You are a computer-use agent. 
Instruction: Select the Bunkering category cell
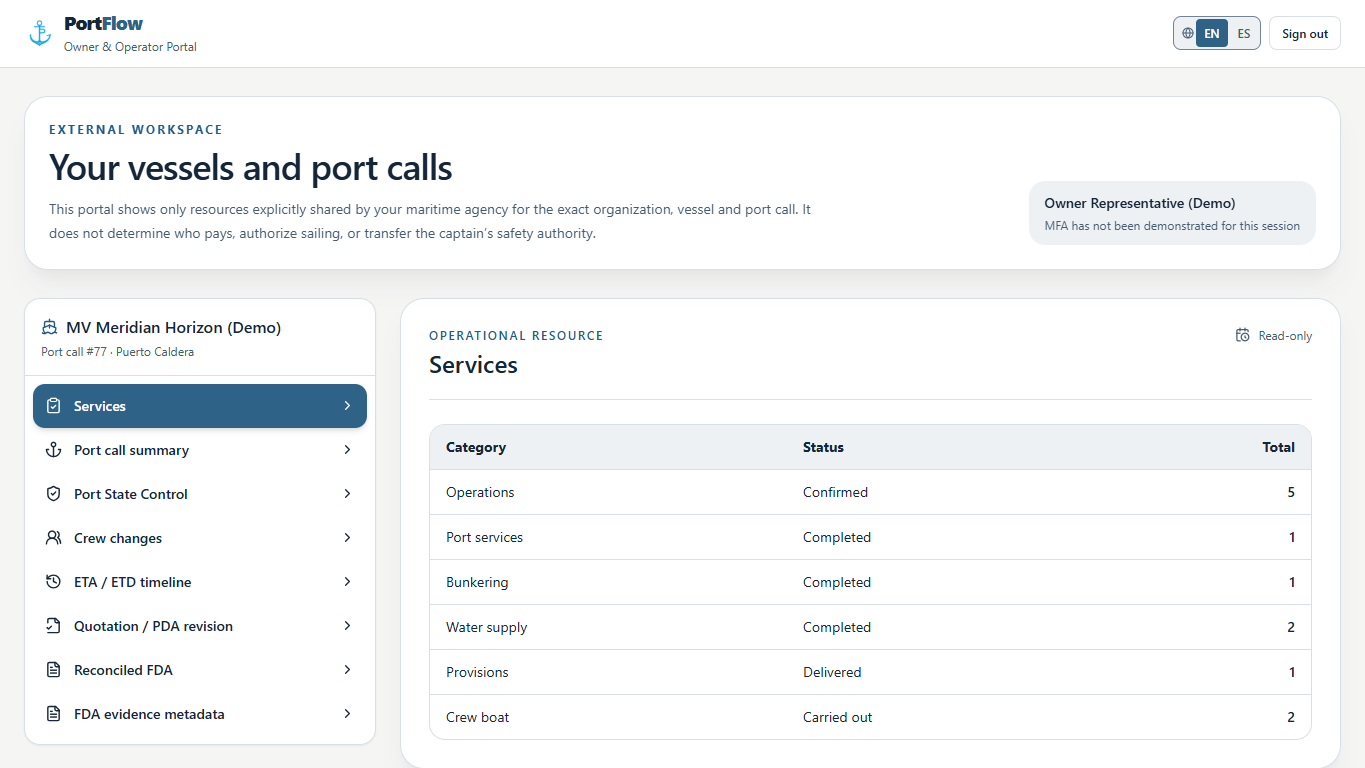[477, 582]
